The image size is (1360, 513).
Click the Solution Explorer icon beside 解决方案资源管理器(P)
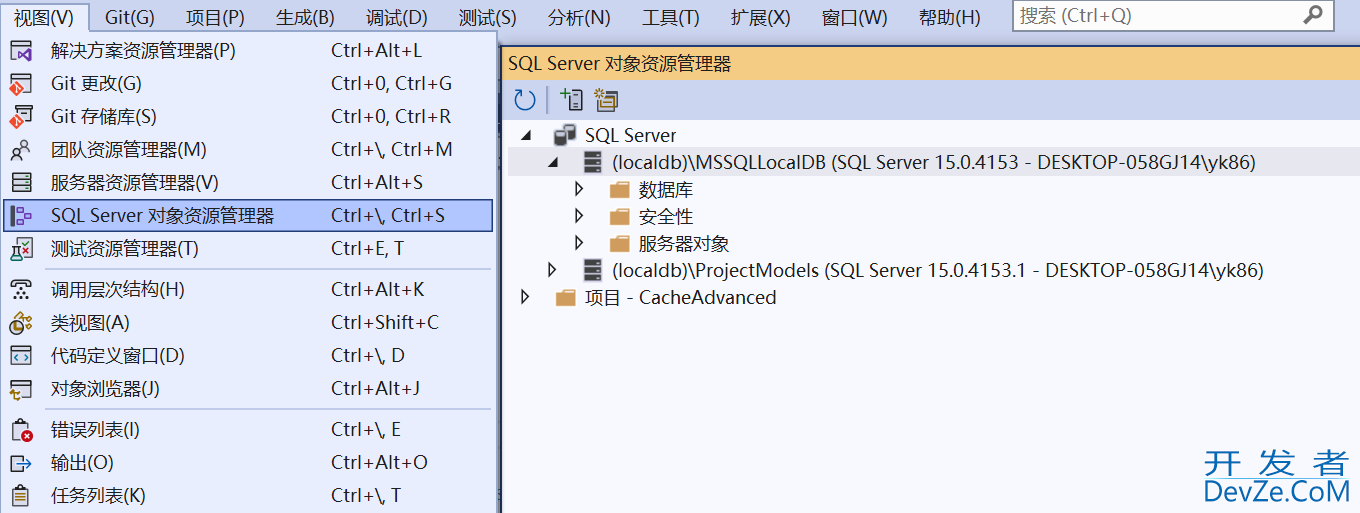click(x=21, y=51)
